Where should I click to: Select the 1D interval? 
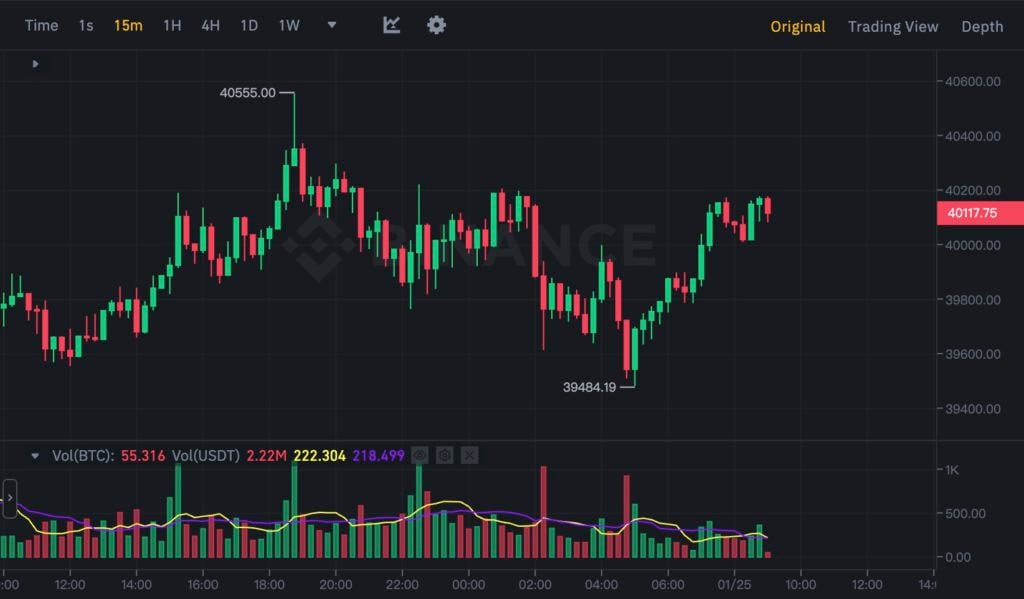pos(249,26)
